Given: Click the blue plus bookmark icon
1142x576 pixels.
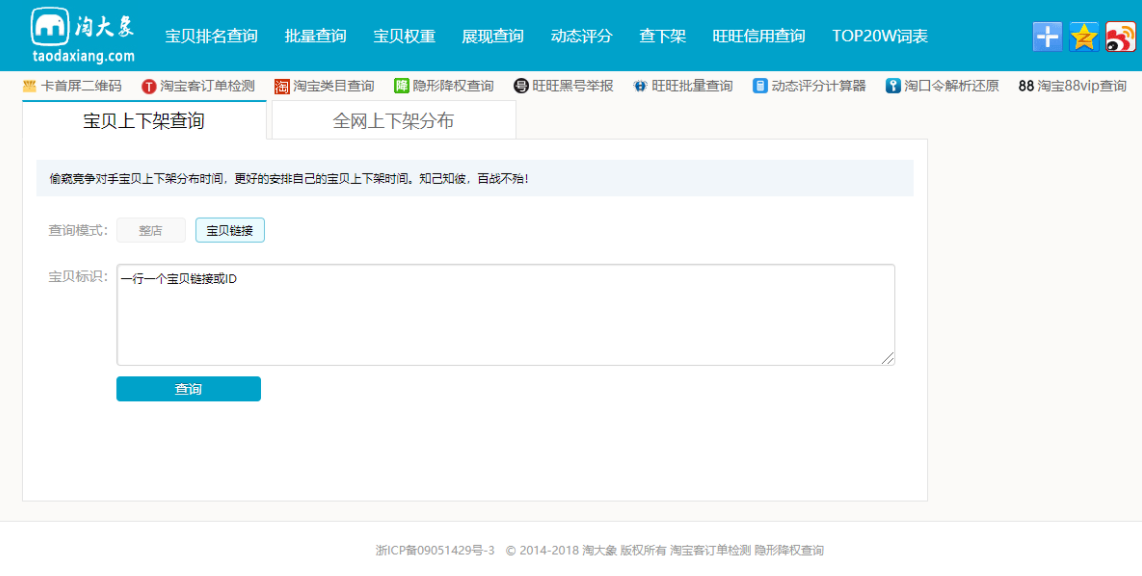Looking at the screenshot, I should click(1046, 35).
